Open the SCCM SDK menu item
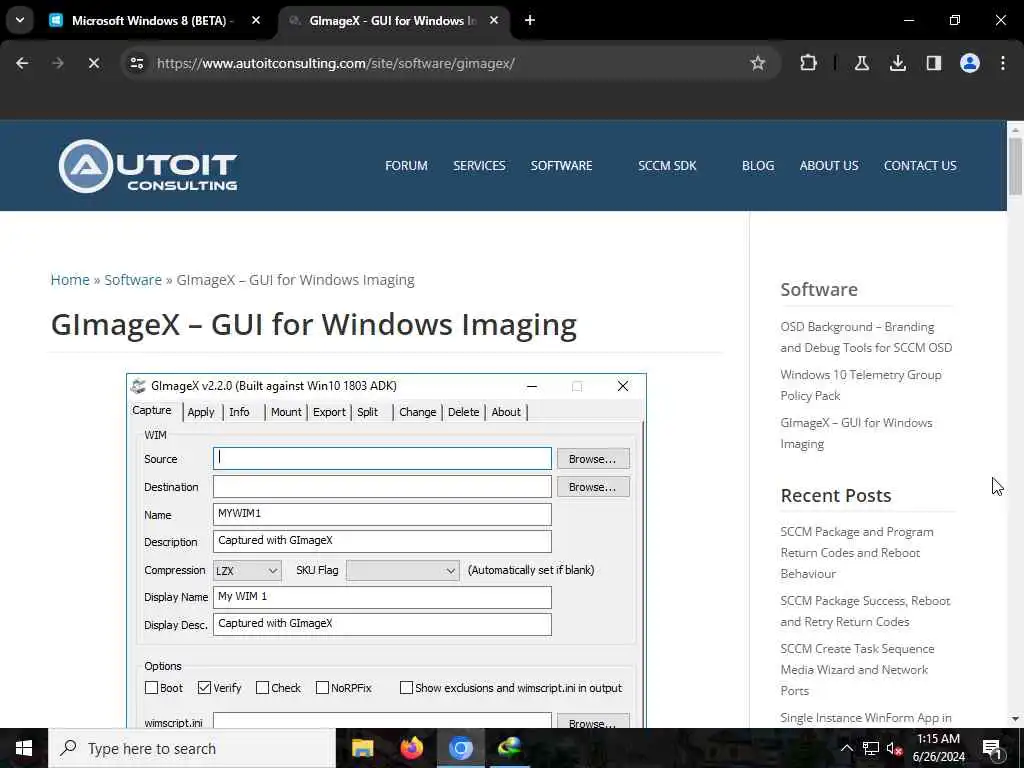The height and width of the screenshot is (768, 1024). tap(667, 166)
